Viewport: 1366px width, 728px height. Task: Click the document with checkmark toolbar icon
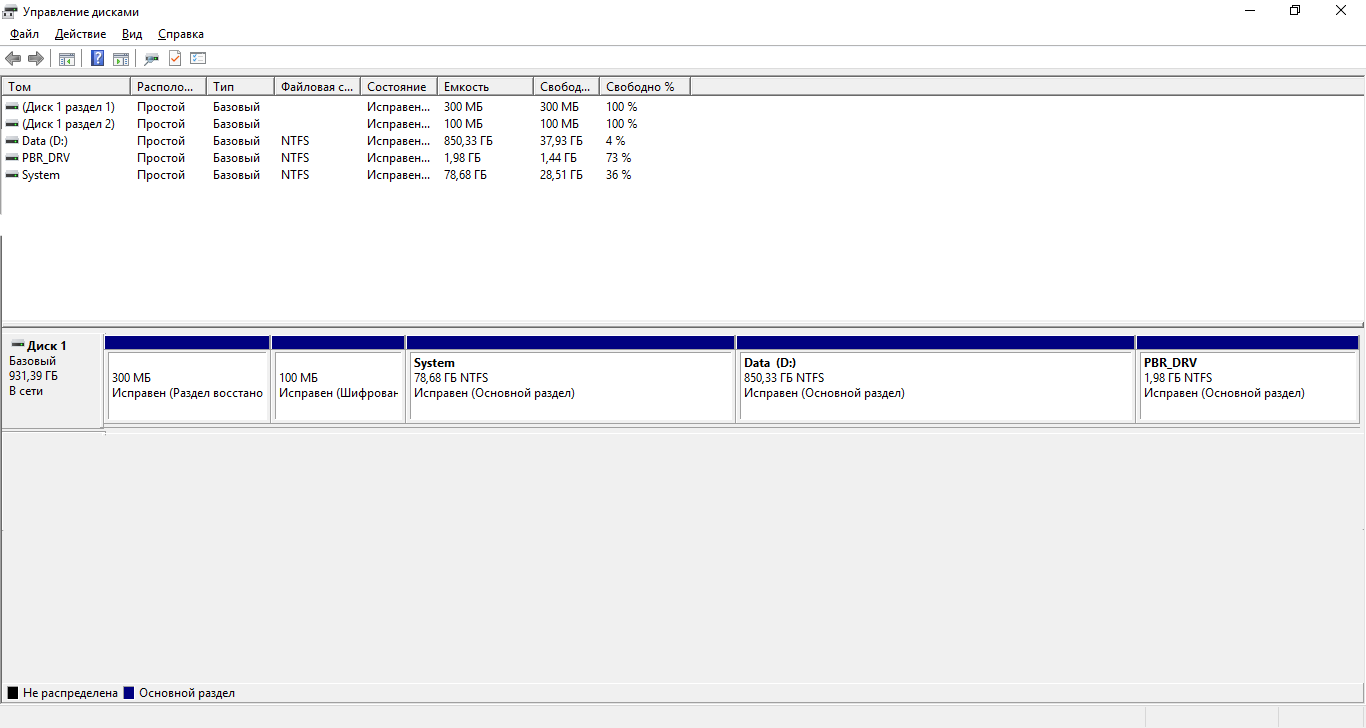pyautogui.click(x=175, y=58)
